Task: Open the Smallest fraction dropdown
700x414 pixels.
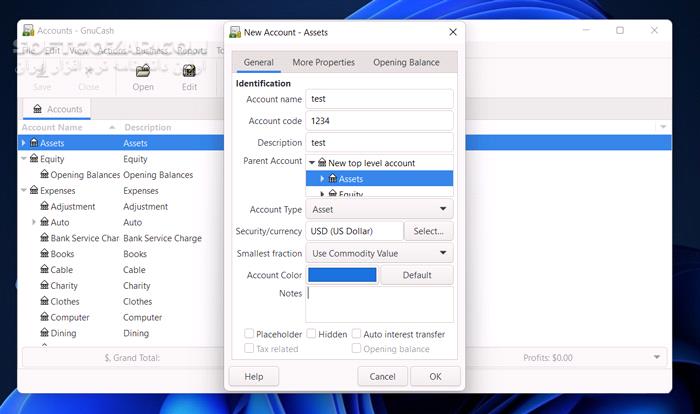Action: pos(379,254)
